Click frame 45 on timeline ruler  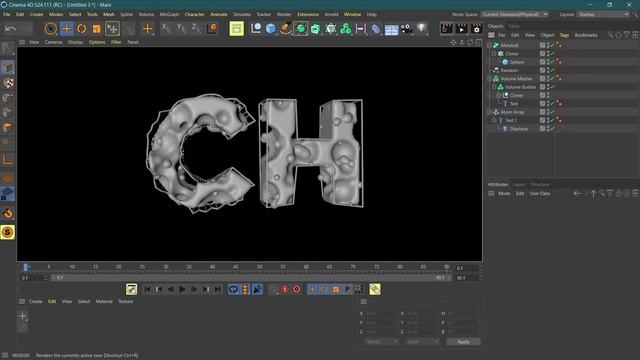(236, 267)
